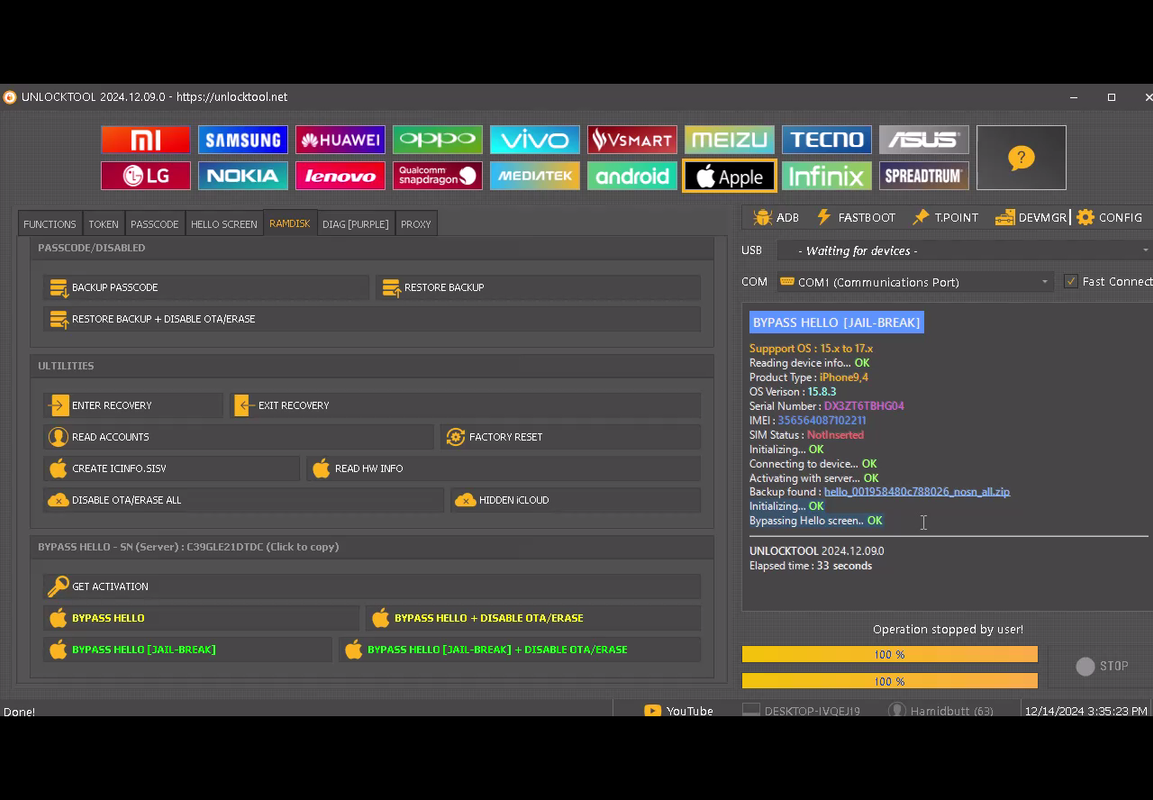Click the FACTORY RESET button
1153x800 pixels.
(571, 437)
